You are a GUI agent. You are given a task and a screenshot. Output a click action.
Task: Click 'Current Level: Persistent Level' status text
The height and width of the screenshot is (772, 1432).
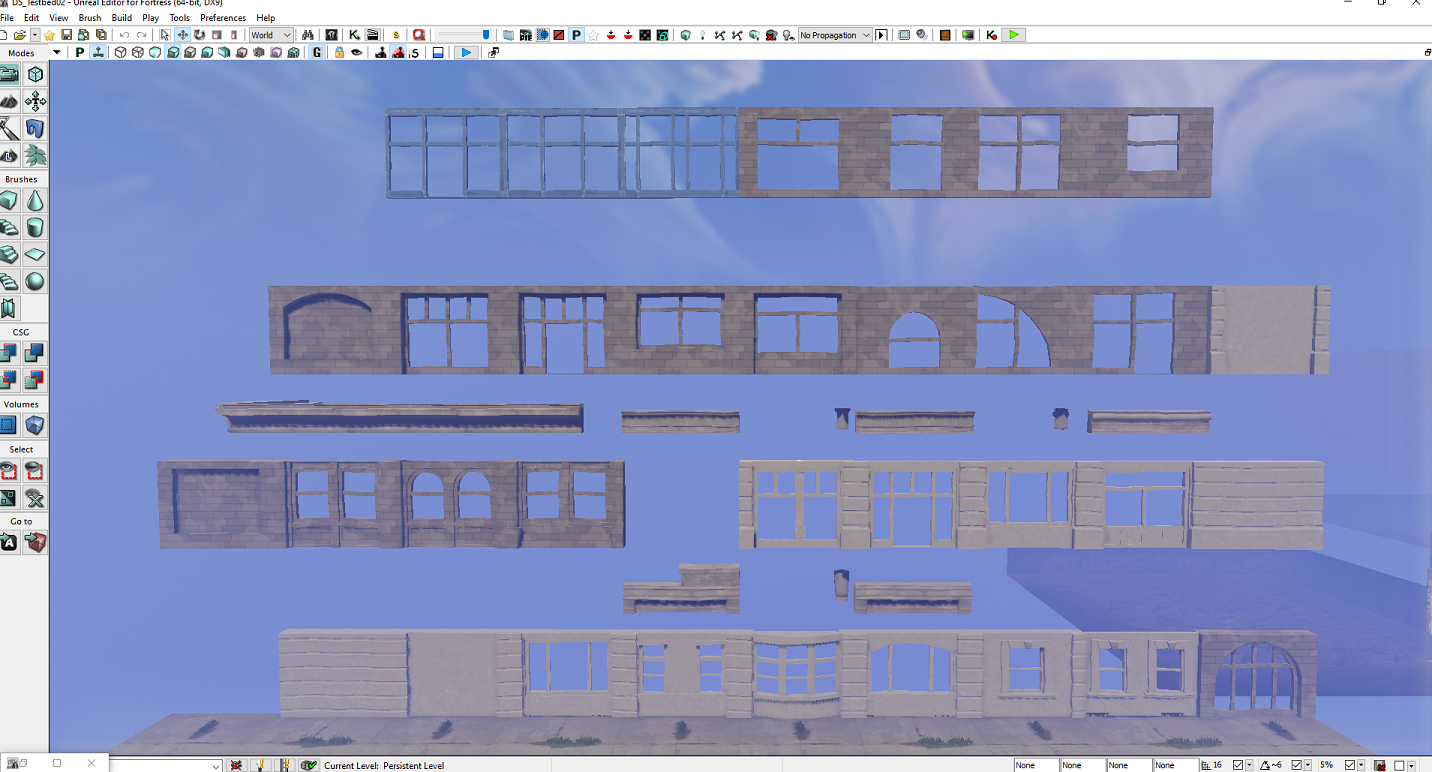pyautogui.click(x=384, y=766)
